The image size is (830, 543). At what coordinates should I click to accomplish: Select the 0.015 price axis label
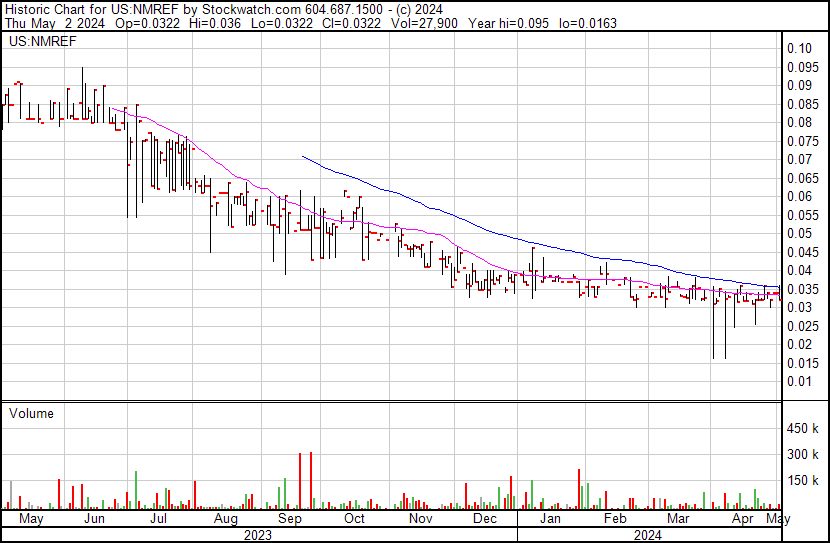(x=803, y=364)
